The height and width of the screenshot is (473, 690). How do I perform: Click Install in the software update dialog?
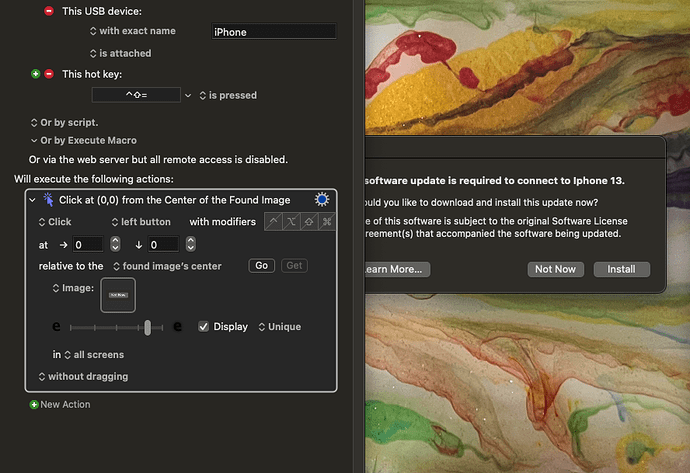tap(621, 269)
